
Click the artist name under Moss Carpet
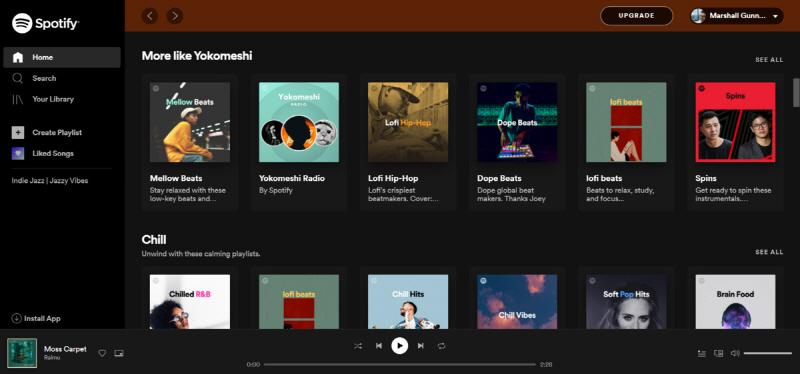point(52,358)
